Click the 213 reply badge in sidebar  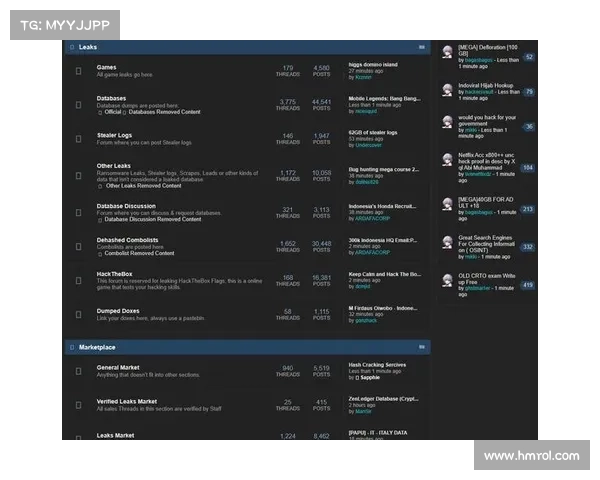pos(528,209)
